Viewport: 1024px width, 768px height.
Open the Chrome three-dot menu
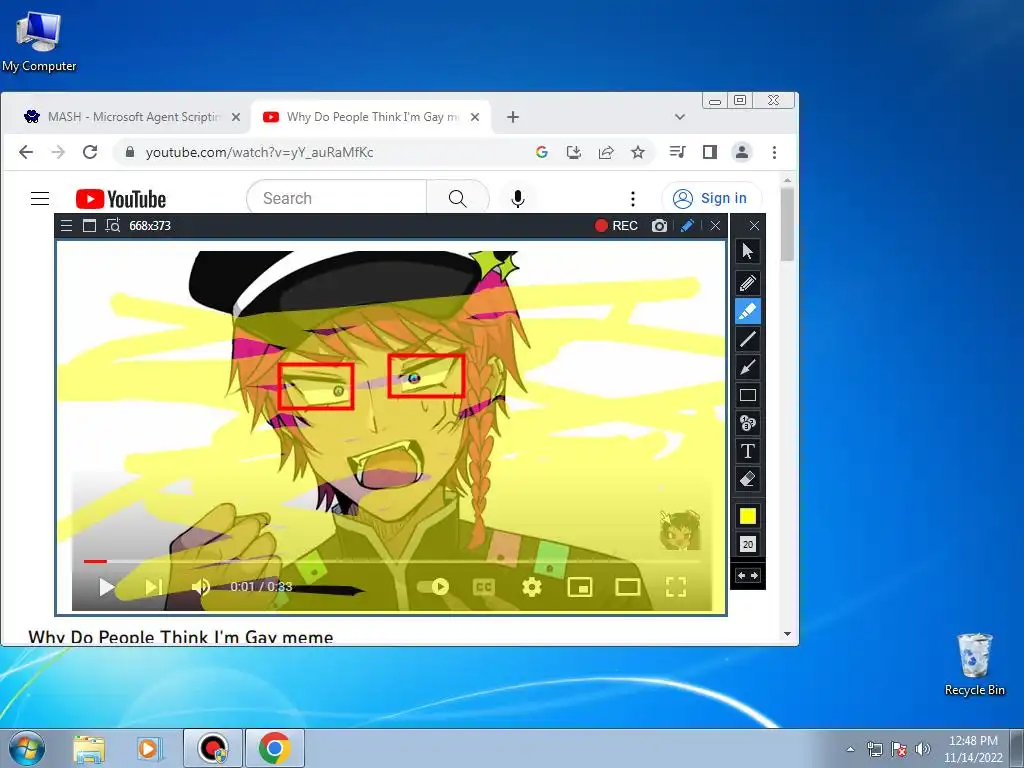(775, 152)
